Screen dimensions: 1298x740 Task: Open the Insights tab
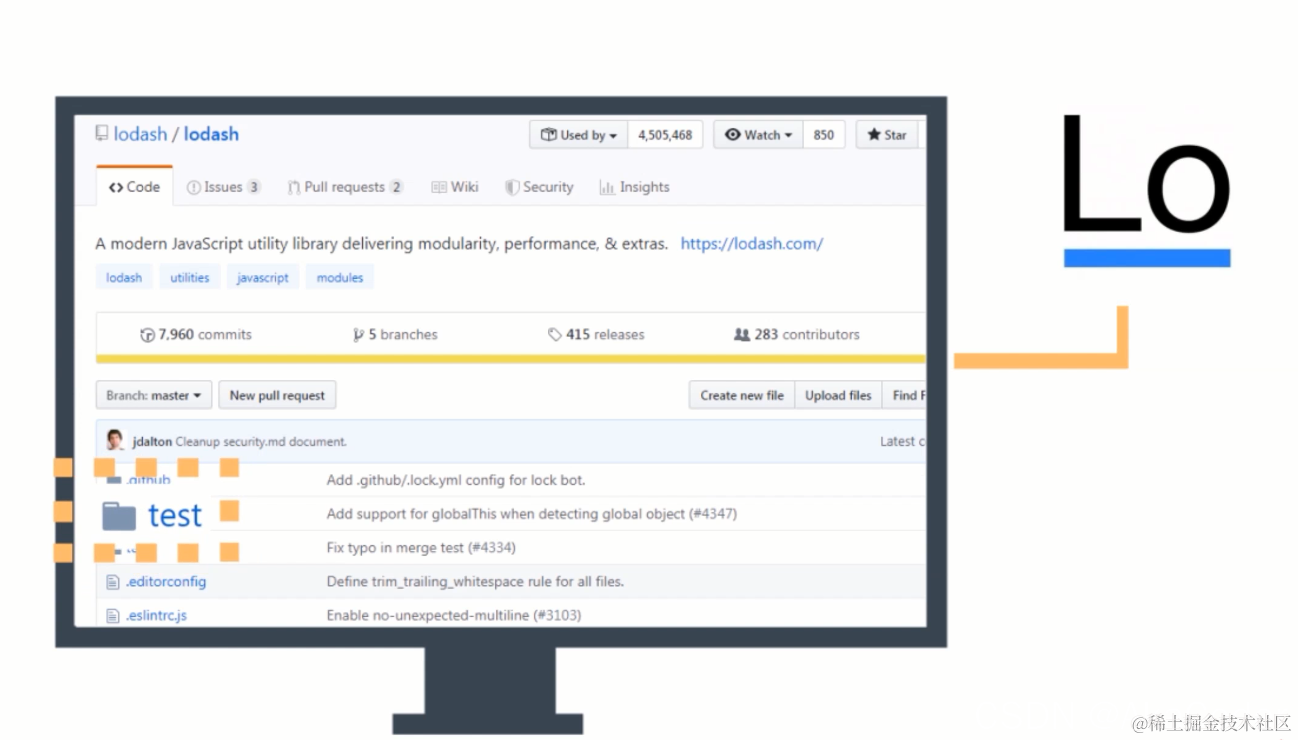coord(634,187)
